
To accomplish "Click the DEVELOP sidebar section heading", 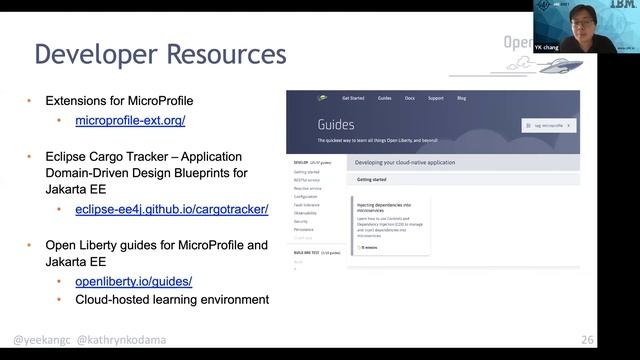I will 312,162.
